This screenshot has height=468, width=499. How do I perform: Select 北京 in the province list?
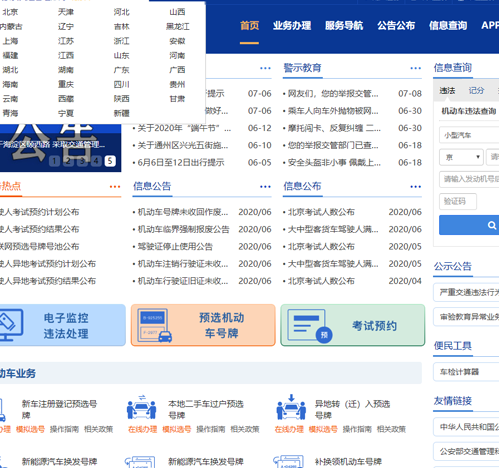(10, 12)
